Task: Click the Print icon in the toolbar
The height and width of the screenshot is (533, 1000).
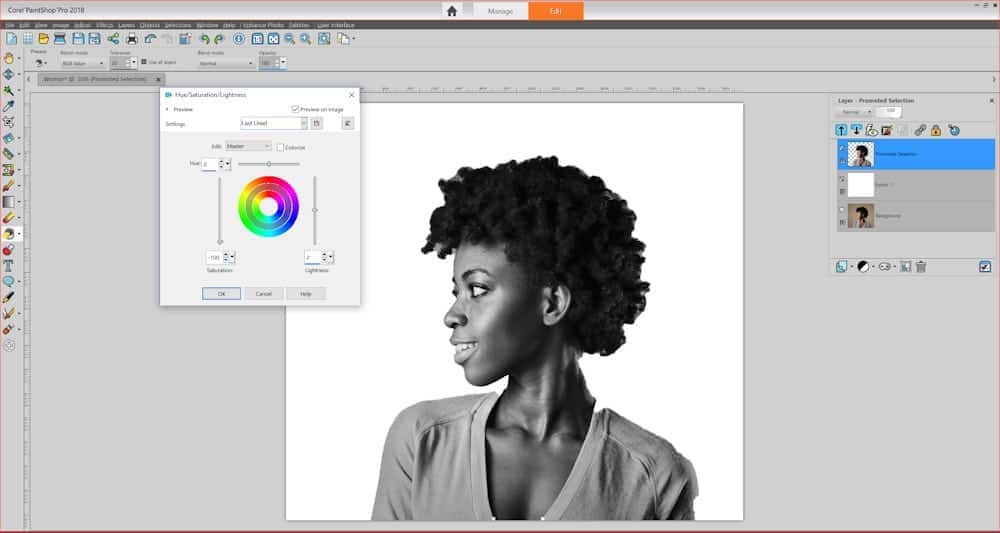Action: pyautogui.click(x=131, y=39)
